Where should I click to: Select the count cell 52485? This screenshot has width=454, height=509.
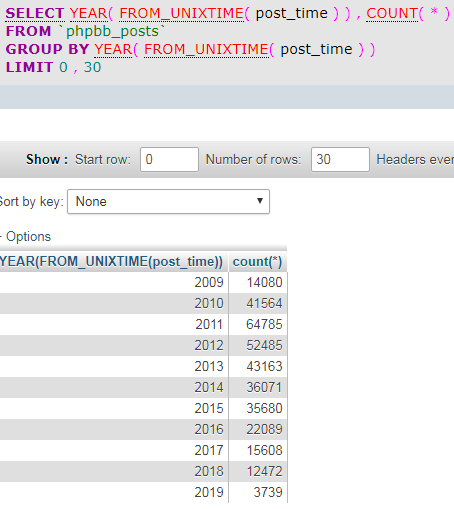click(x=264, y=345)
